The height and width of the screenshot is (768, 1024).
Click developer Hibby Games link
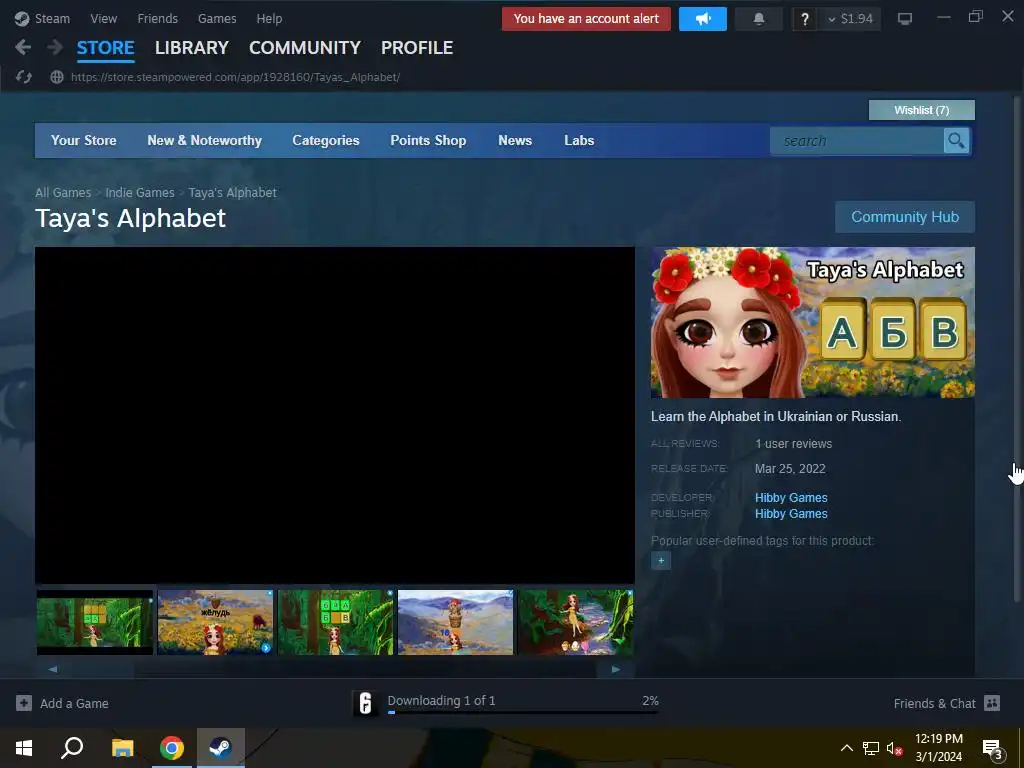point(792,498)
